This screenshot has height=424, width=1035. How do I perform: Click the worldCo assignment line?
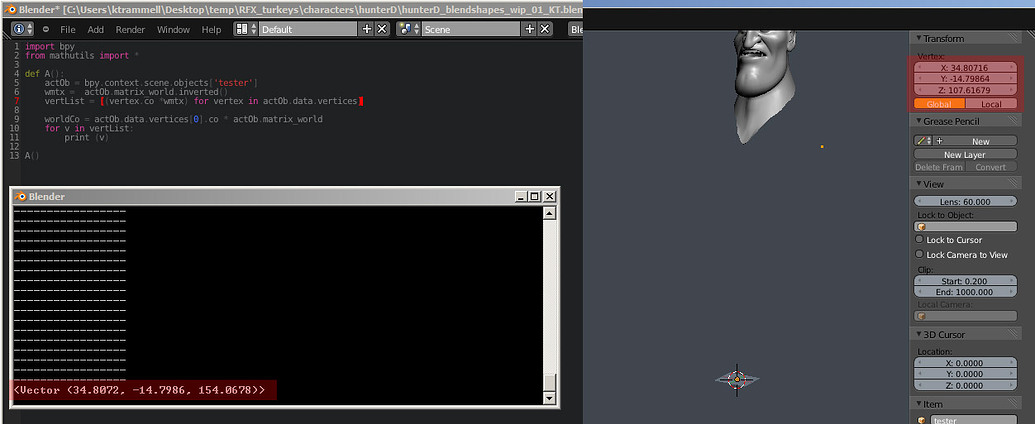(x=184, y=120)
